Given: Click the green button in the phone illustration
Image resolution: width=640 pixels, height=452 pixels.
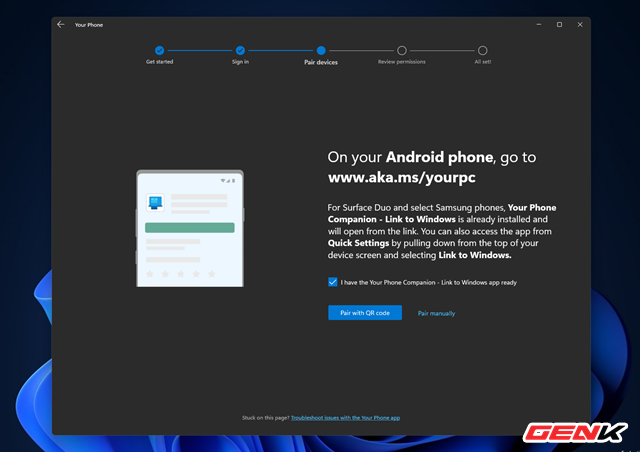Looking at the screenshot, I should 190,227.
